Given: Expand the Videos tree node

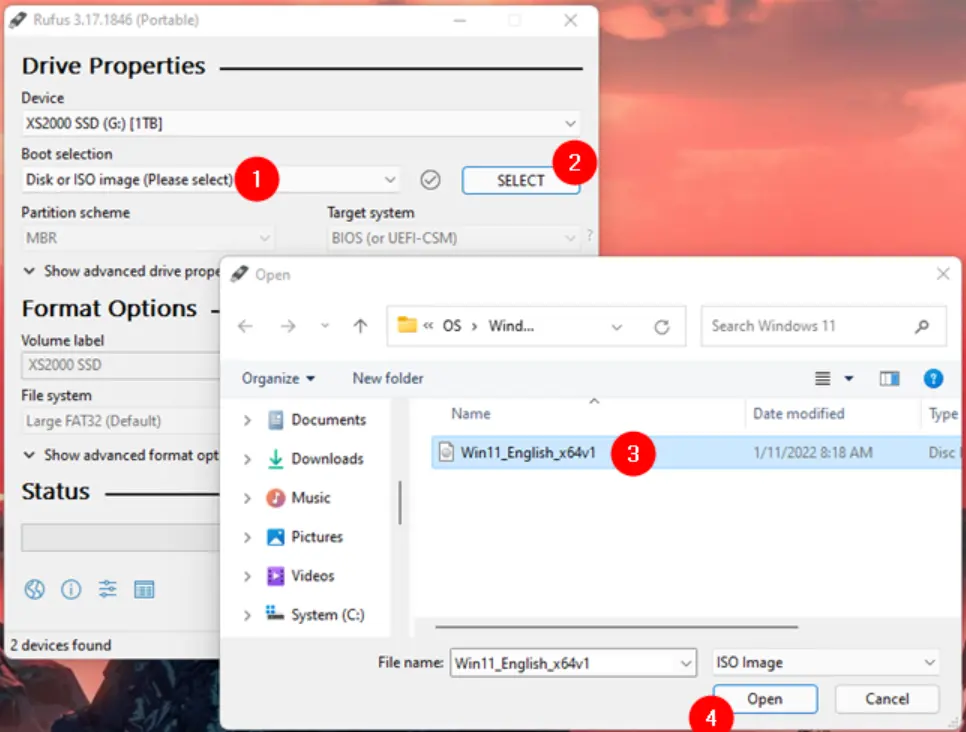Looking at the screenshot, I should [247, 576].
